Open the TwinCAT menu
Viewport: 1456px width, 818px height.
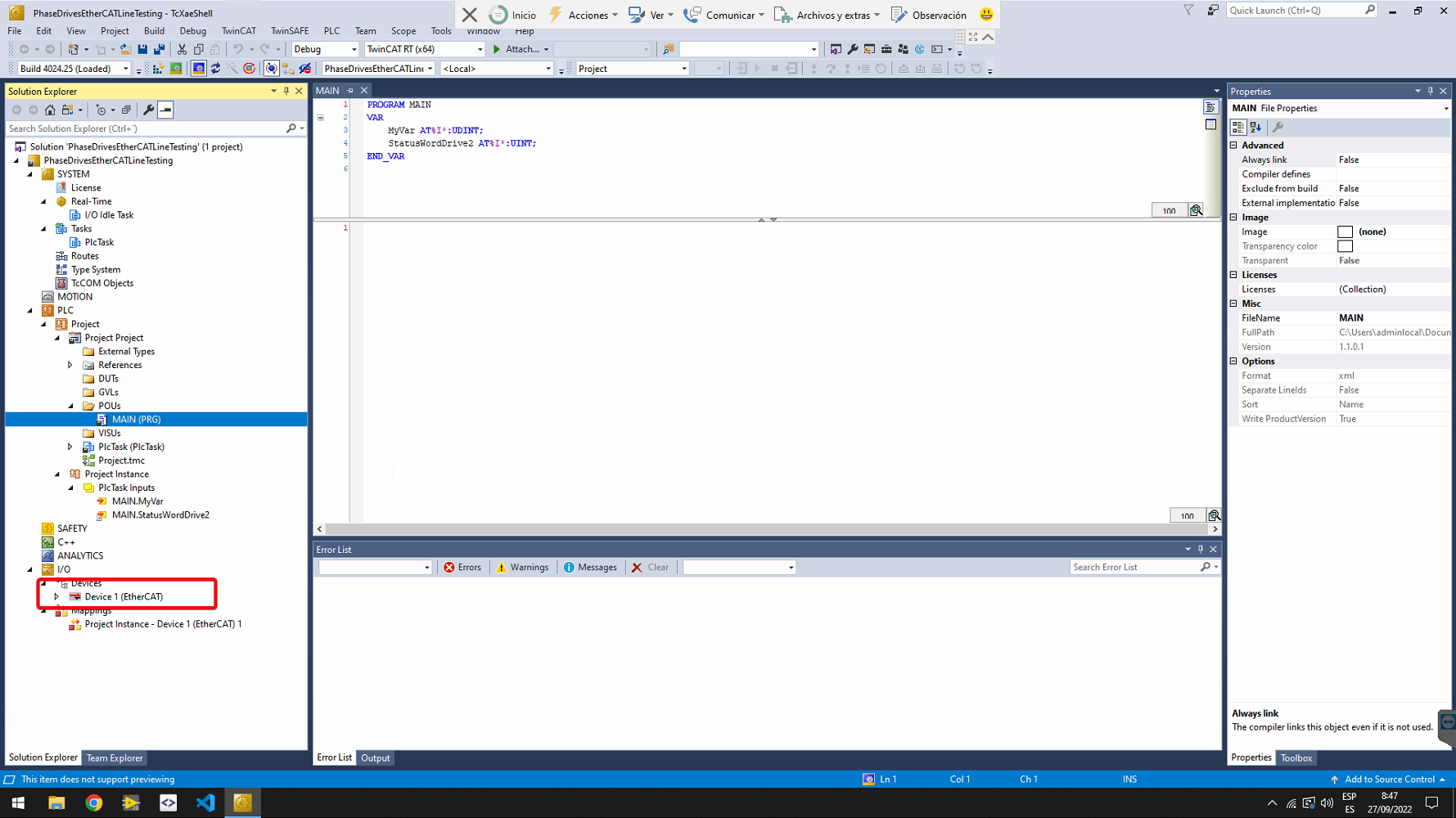pos(238,31)
